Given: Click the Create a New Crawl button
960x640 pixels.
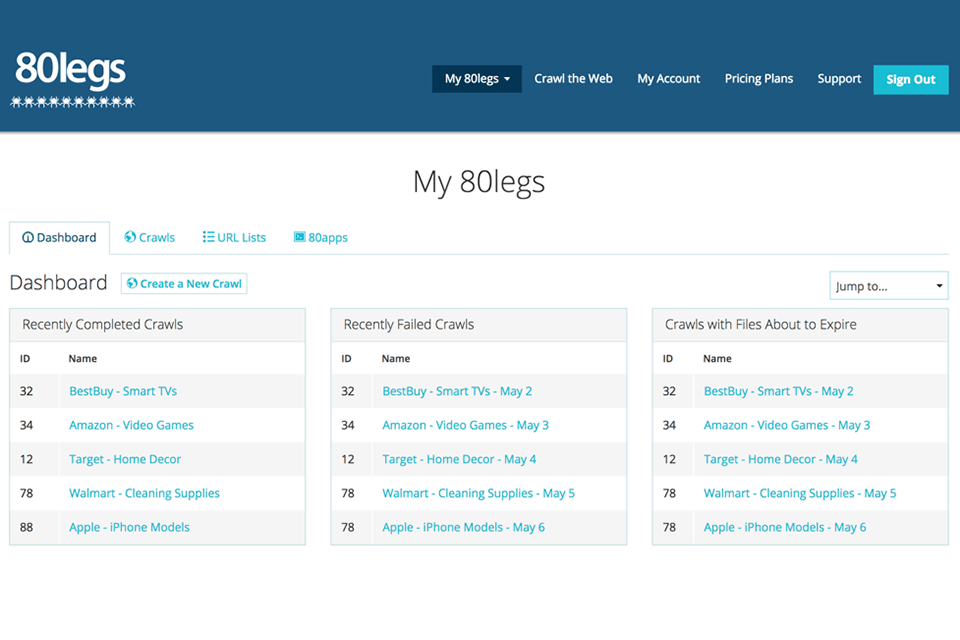Looking at the screenshot, I should coord(184,284).
